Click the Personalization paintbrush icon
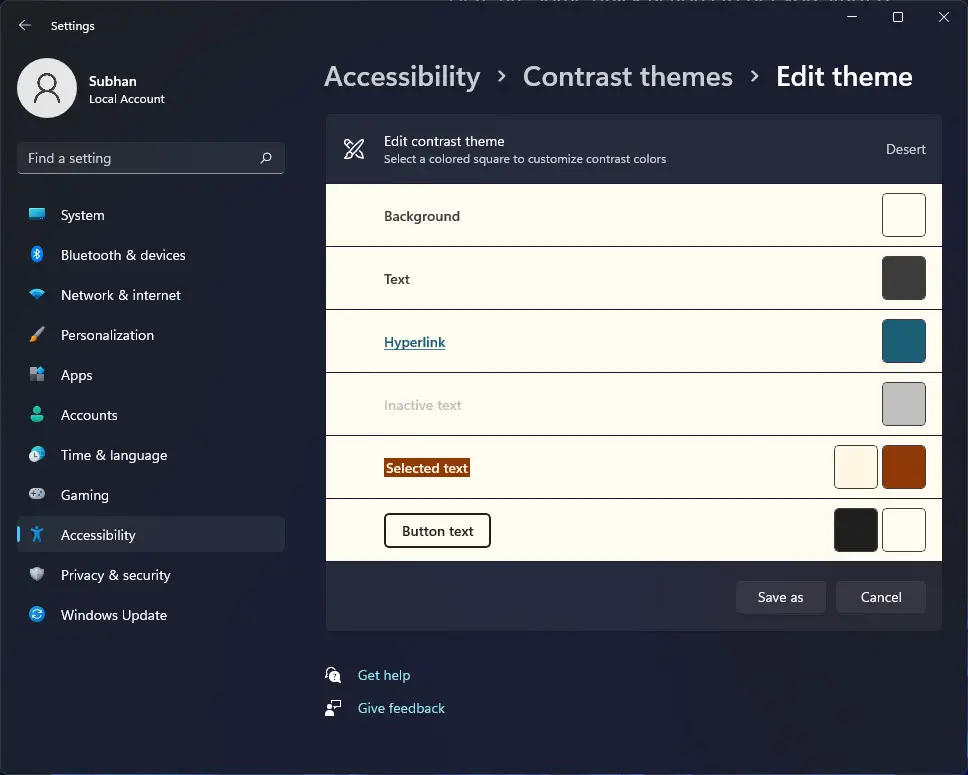 pos(37,335)
